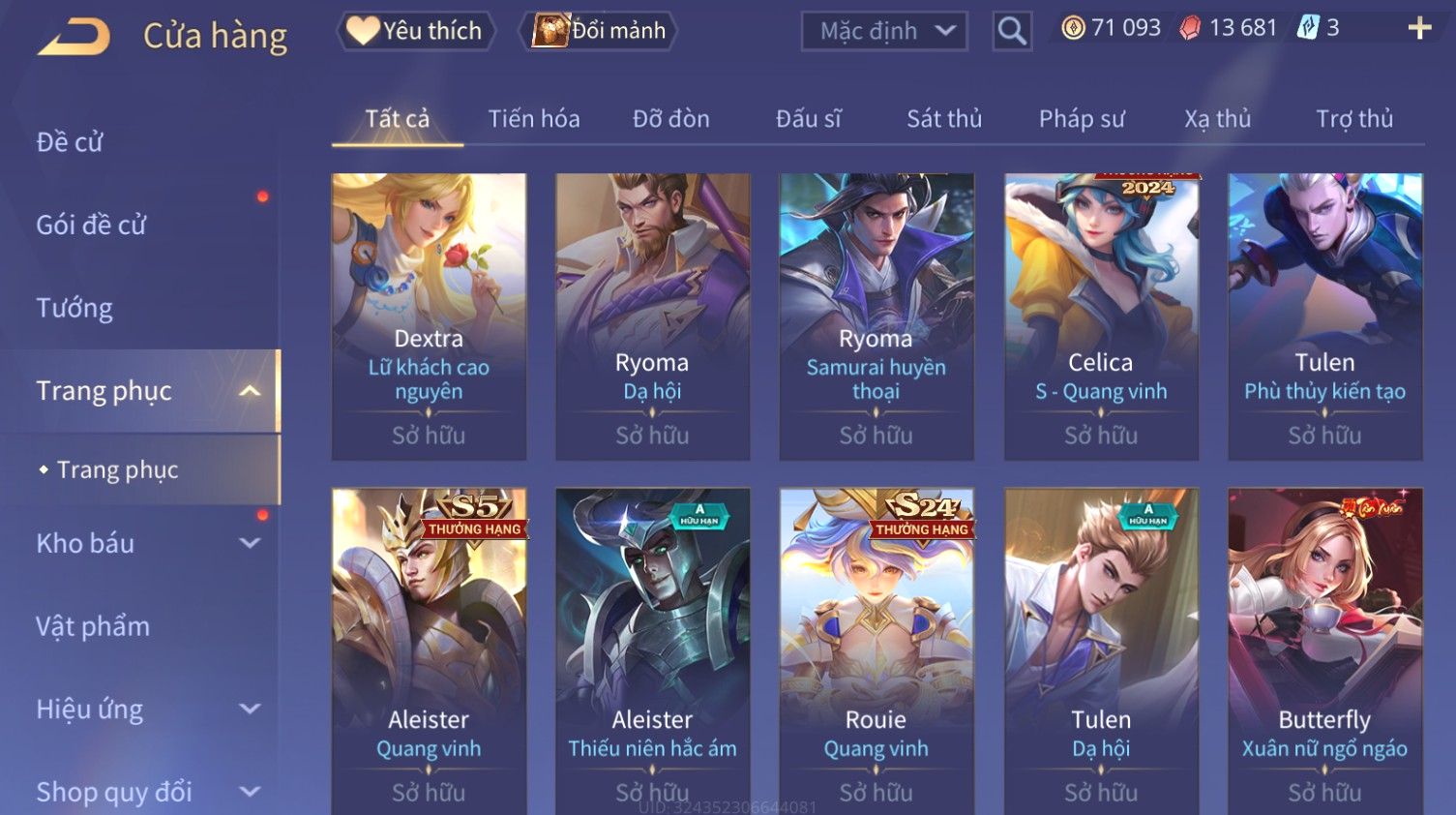Click the blue voucher currency icon
The image size is (1456, 815).
[x=1308, y=28]
